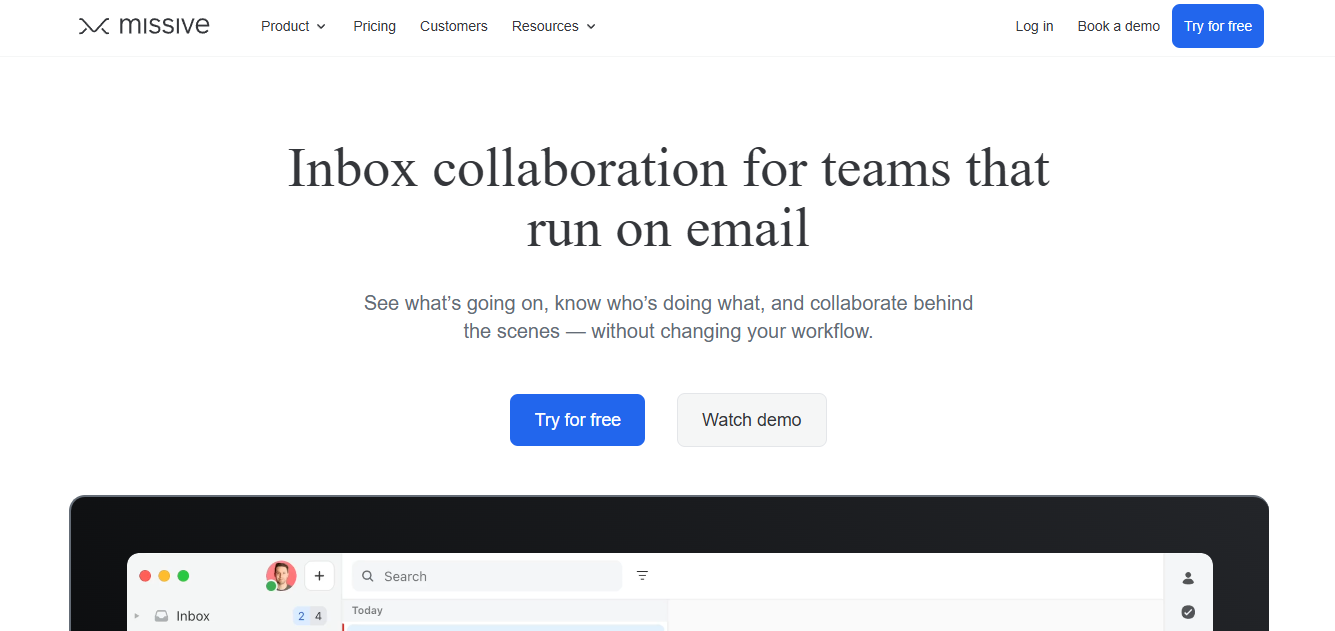Click the Inbox count badge 4
The height and width of the screenshot is (631, 1335).
tap(318, 616)
